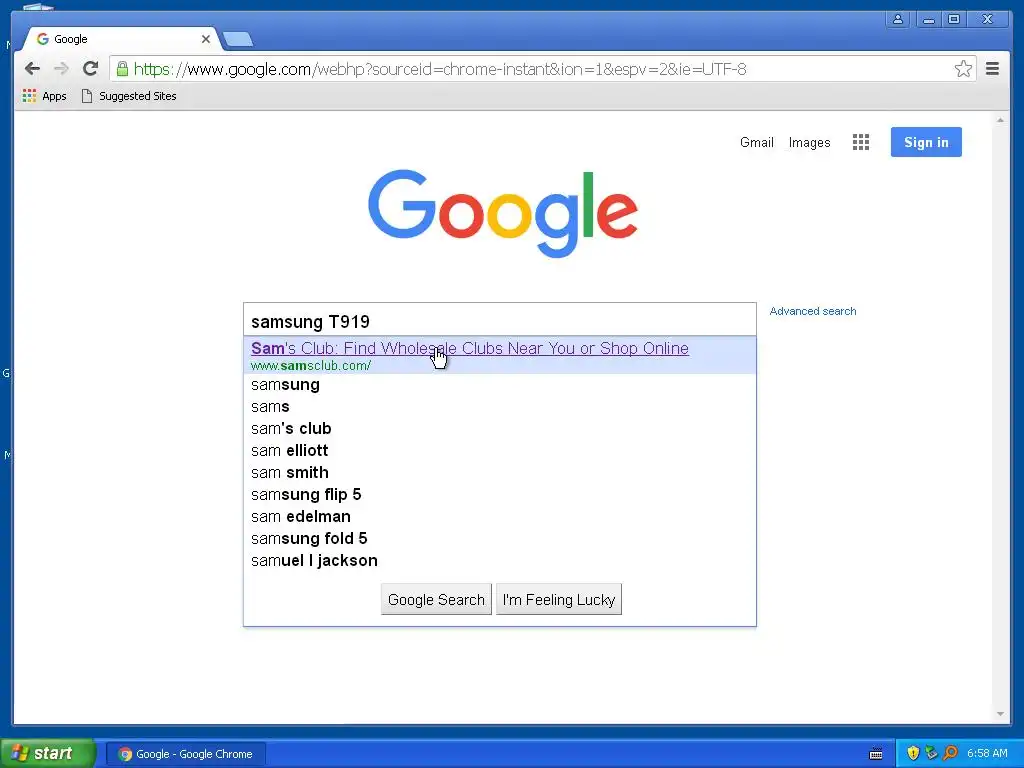Click the page scrollbar down arrow
The image size is (1024, 768).
coord(1000,714)
